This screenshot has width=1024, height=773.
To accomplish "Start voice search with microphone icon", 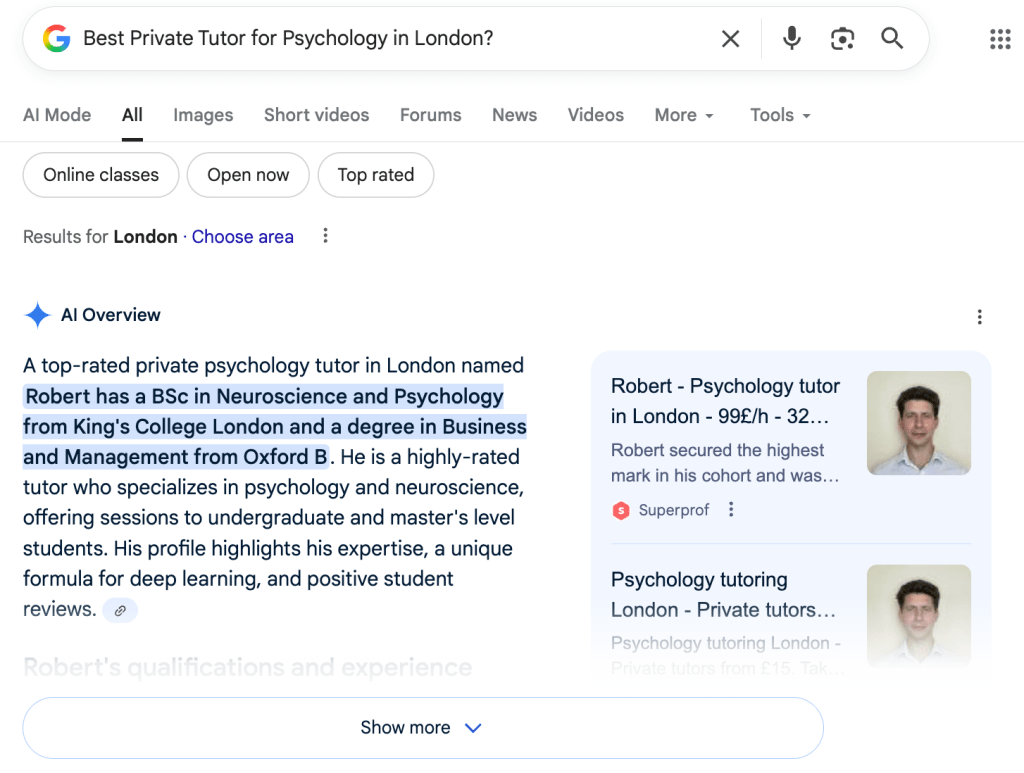I will pos(791,39).
